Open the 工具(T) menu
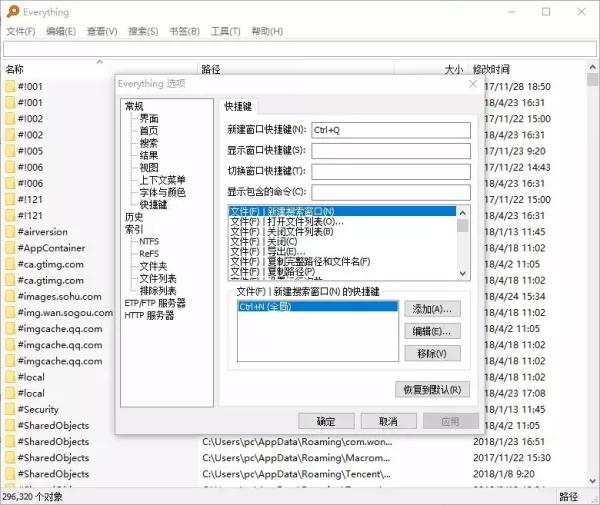This screenshot has width=600, height=505. click(x=225, y=31)
